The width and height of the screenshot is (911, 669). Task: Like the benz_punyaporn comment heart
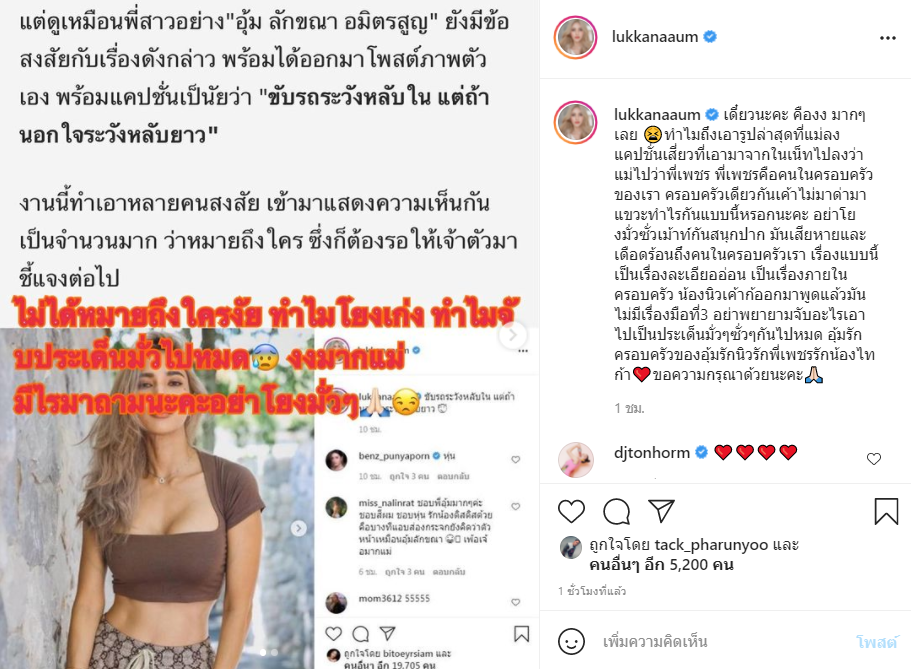[x=515, y=460]
